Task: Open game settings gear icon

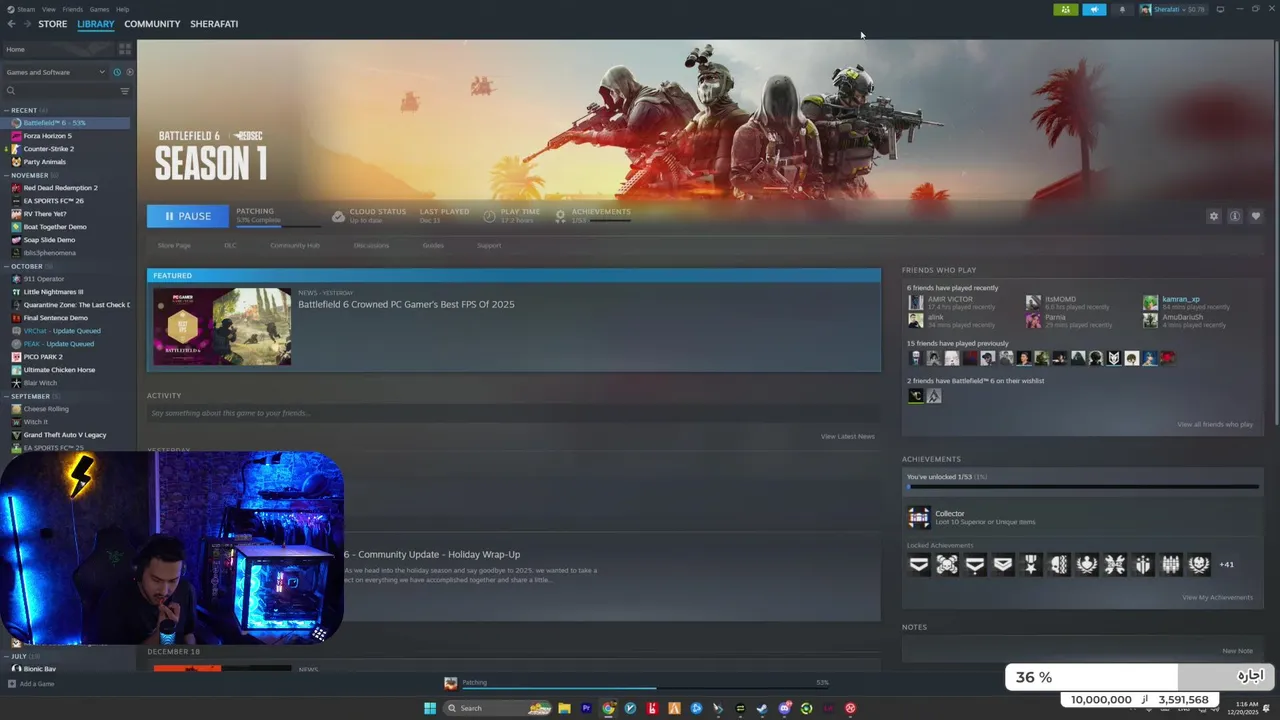Action: (x=1214, y=216)
